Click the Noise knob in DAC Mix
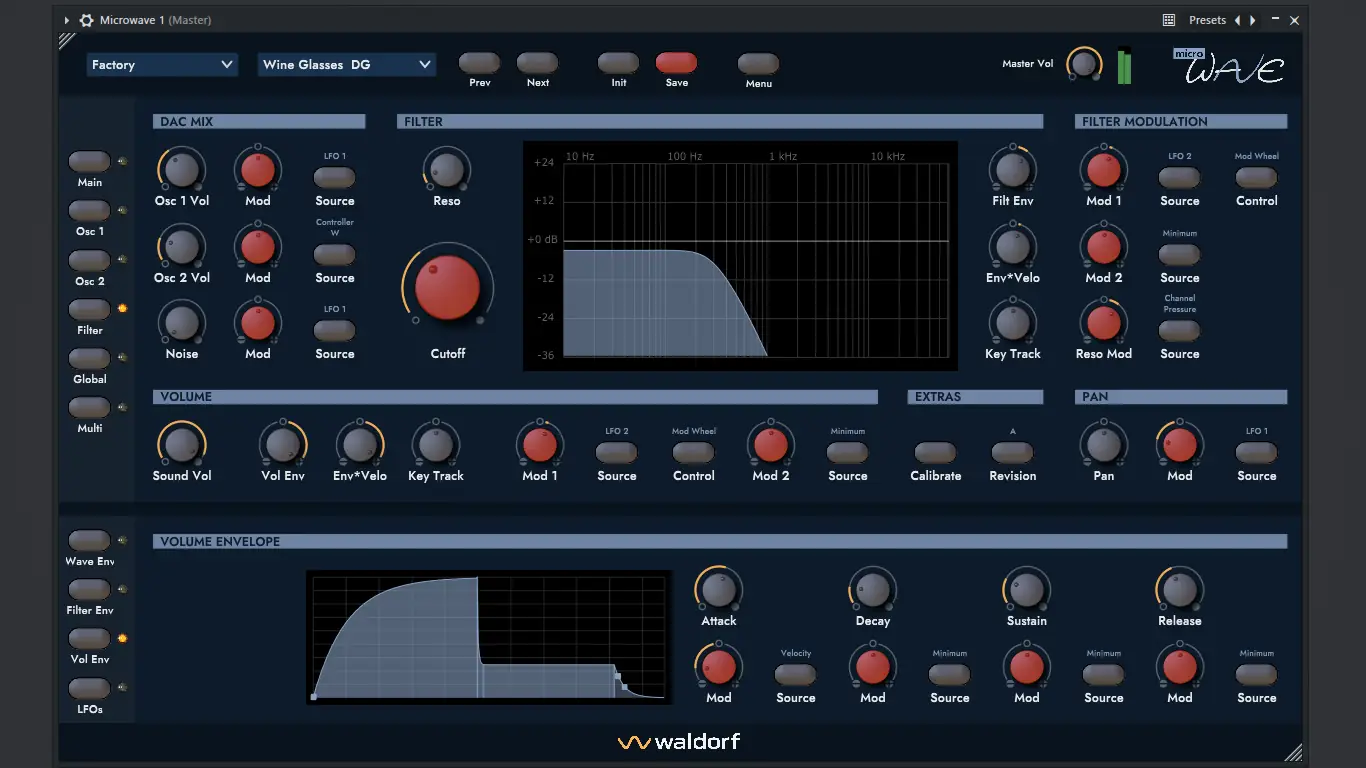The image size is (1366, 768). pos(182,322)
